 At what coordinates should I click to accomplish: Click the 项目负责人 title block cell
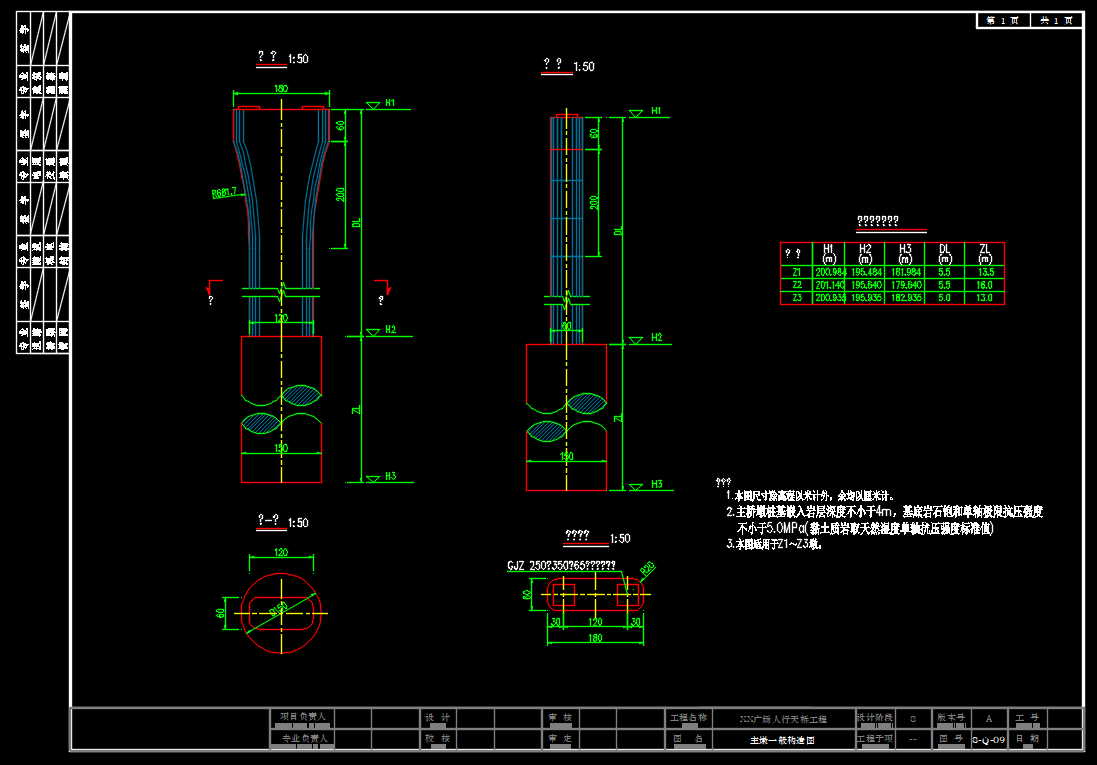(302, 717)
